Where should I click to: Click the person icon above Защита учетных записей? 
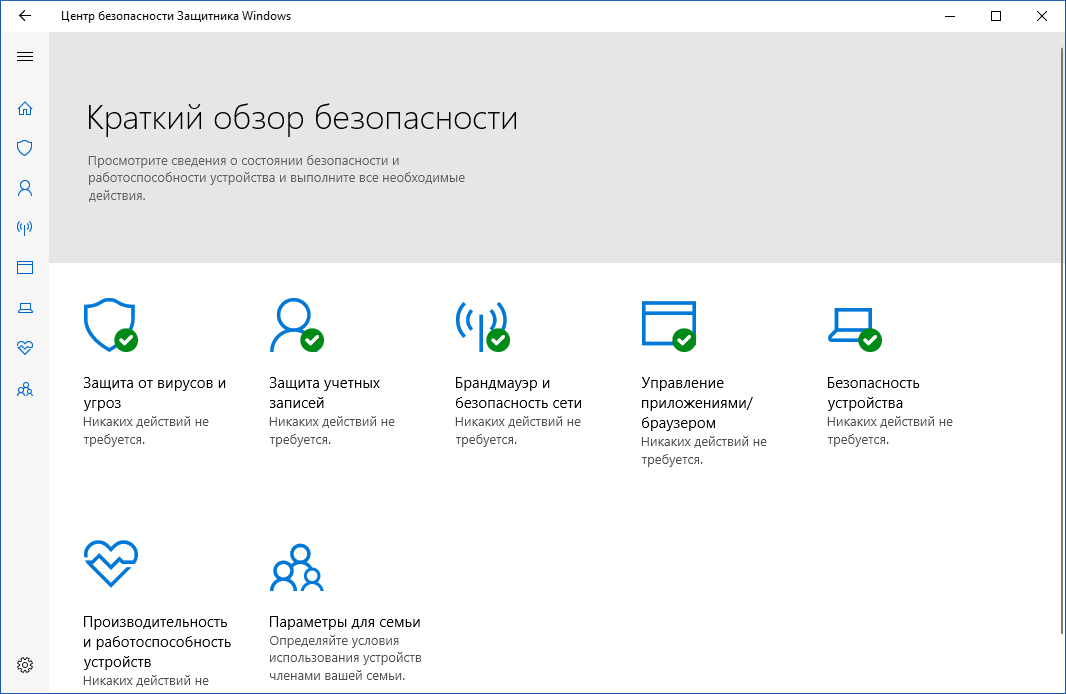coord(292,324)
